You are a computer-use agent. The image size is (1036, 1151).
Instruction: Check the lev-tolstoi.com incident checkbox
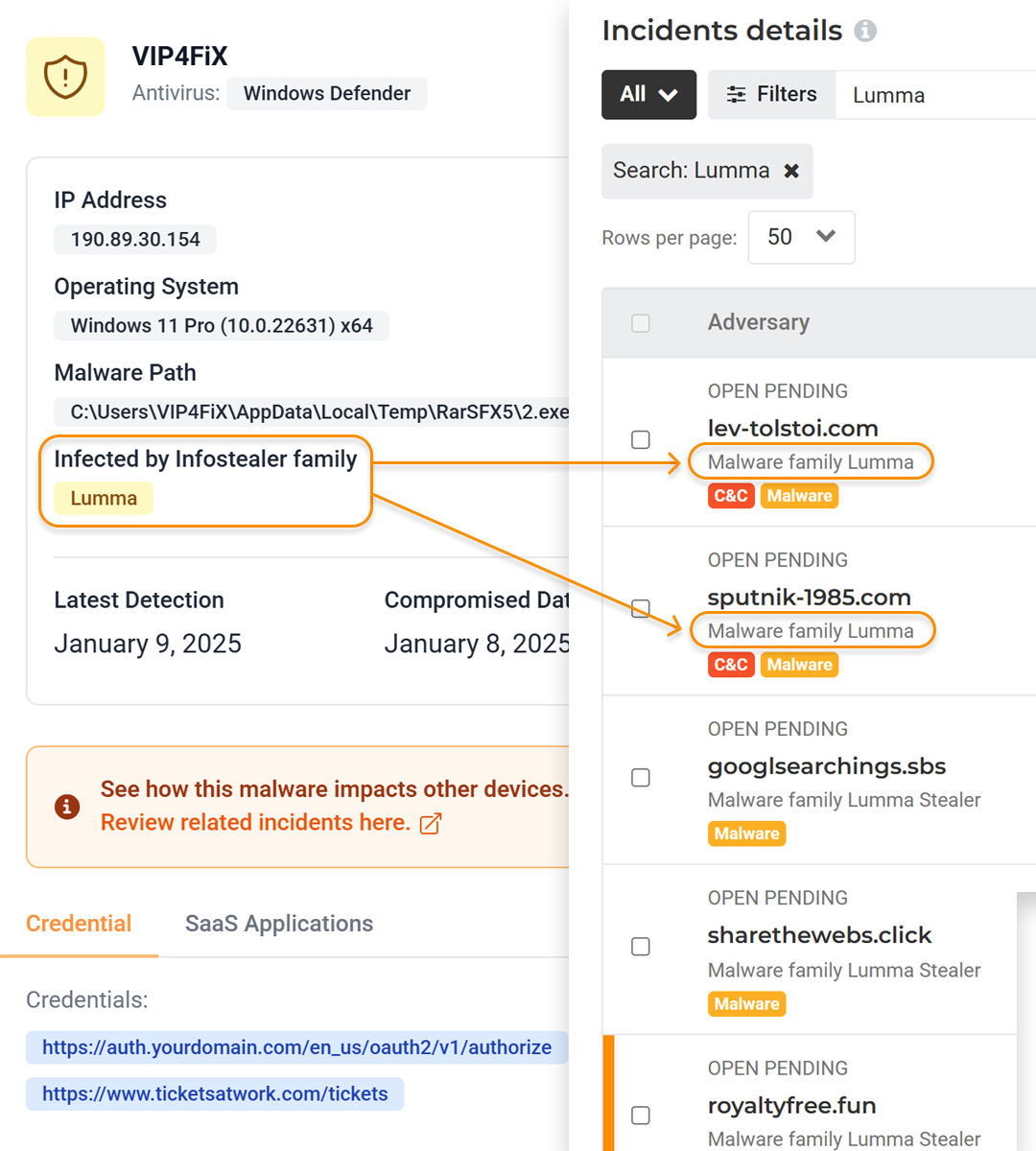[641, 439]
